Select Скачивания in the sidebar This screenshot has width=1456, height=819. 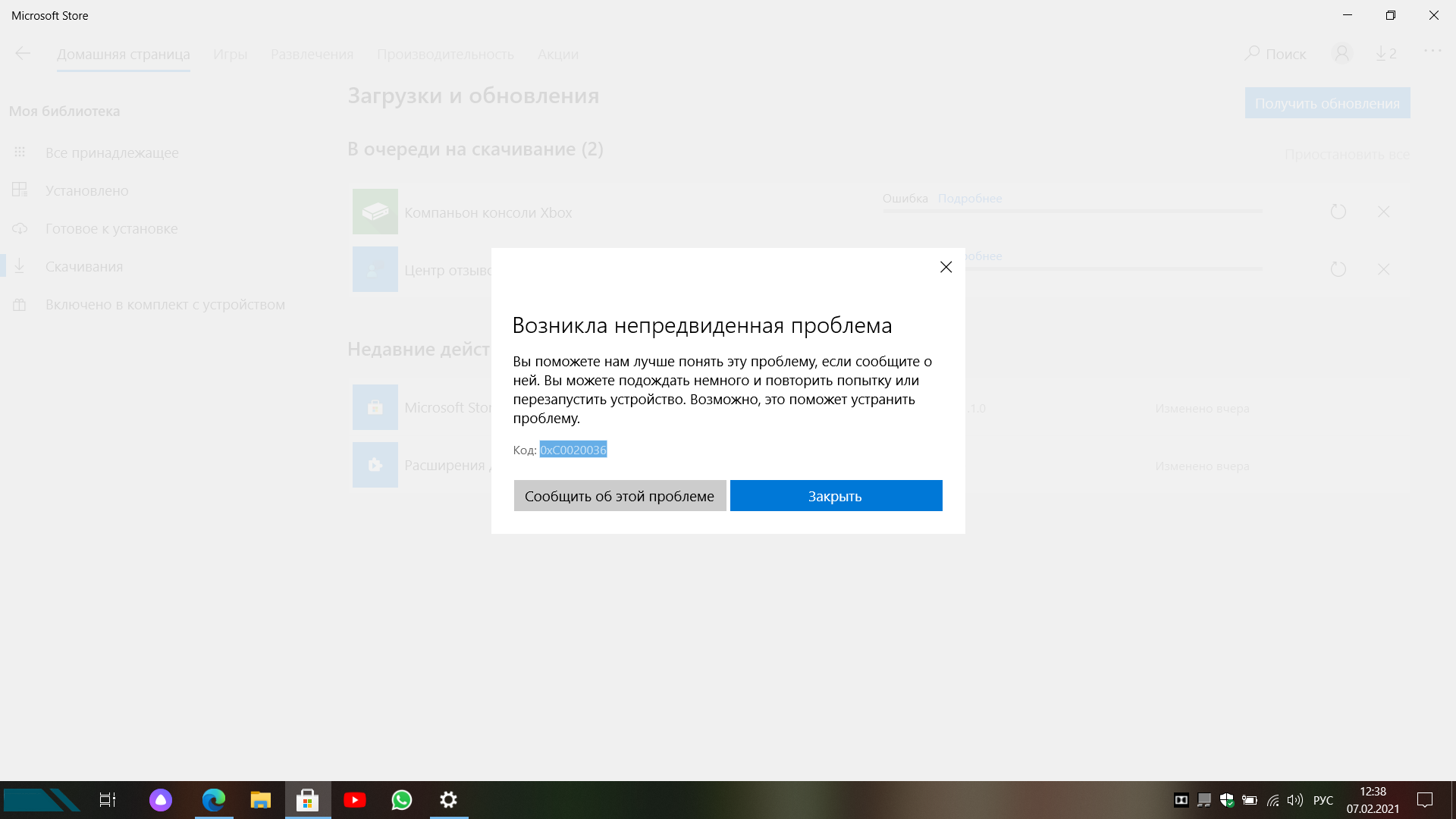(84, 266)
